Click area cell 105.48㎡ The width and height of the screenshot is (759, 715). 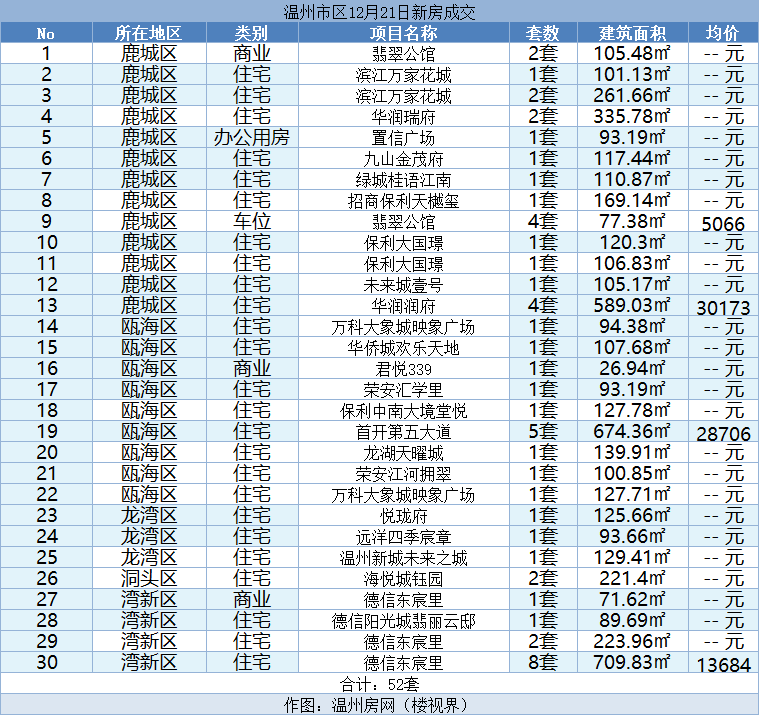[632, 53]
